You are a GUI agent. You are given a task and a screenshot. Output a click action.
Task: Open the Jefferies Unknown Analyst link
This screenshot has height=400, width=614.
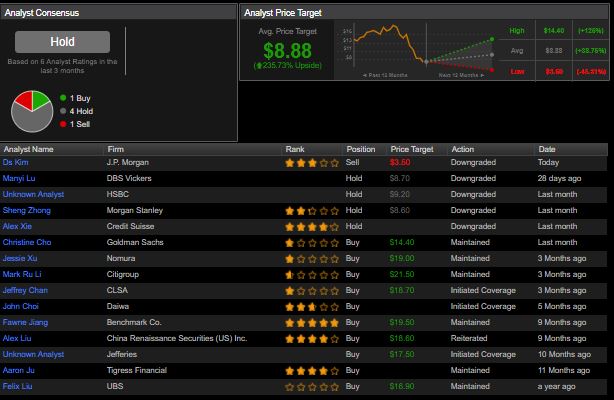(x=33, y=355)
